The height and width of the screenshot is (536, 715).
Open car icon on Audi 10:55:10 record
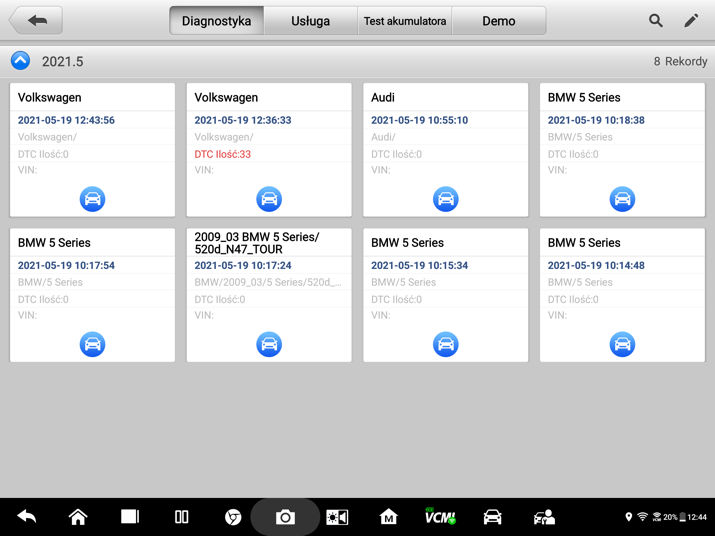pyautogui.click(x=446, y=199)
